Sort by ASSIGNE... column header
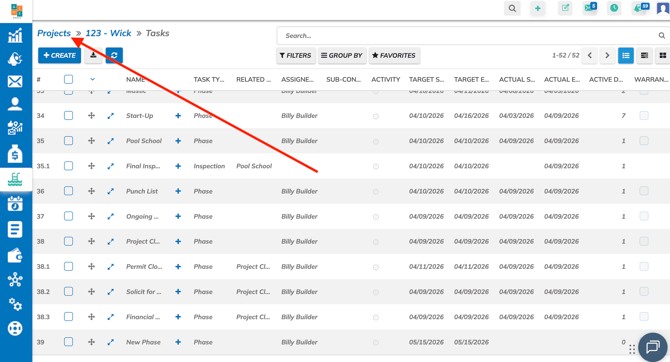 pyautogui.click(x=297, y=79)
